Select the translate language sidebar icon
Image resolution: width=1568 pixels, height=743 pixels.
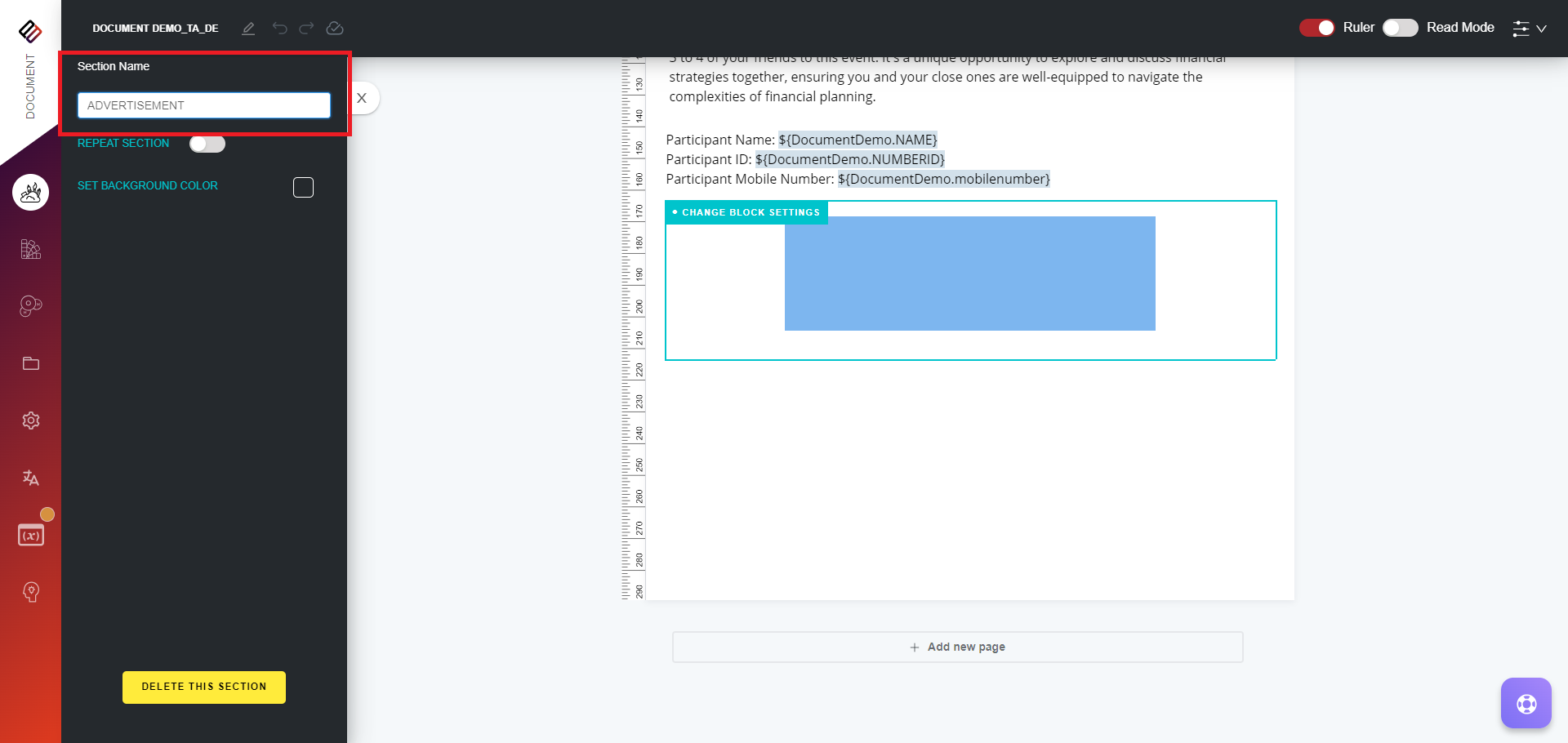30,478
